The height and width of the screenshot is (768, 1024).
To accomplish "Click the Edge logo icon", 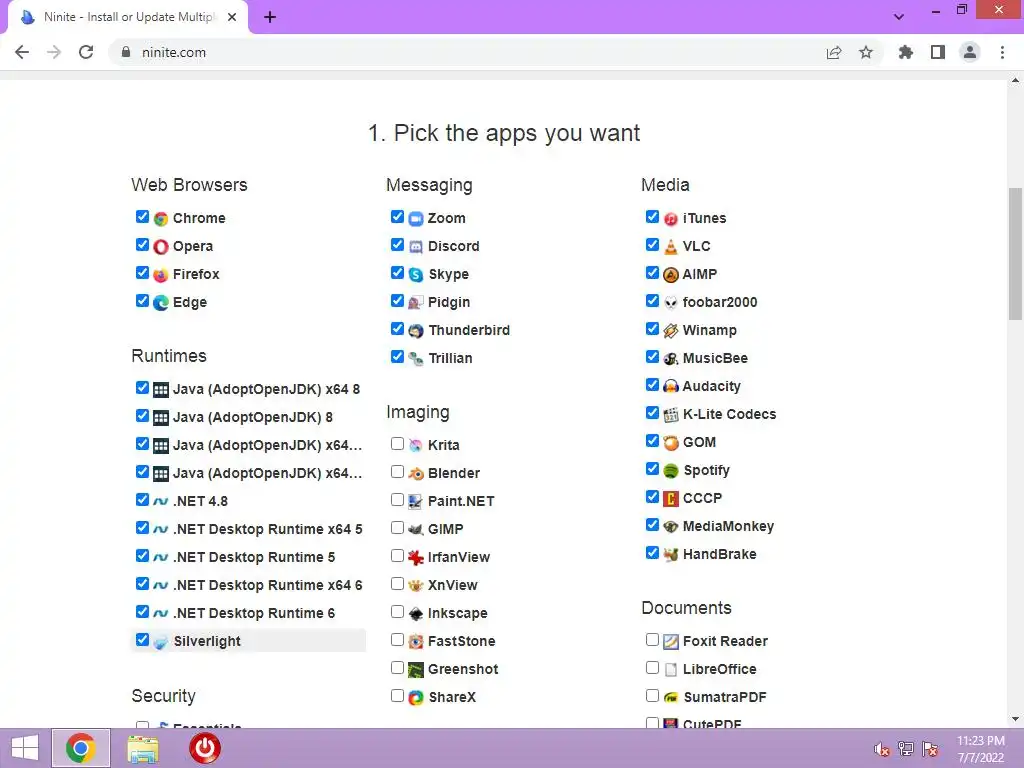I will click(x=161, y=302).
